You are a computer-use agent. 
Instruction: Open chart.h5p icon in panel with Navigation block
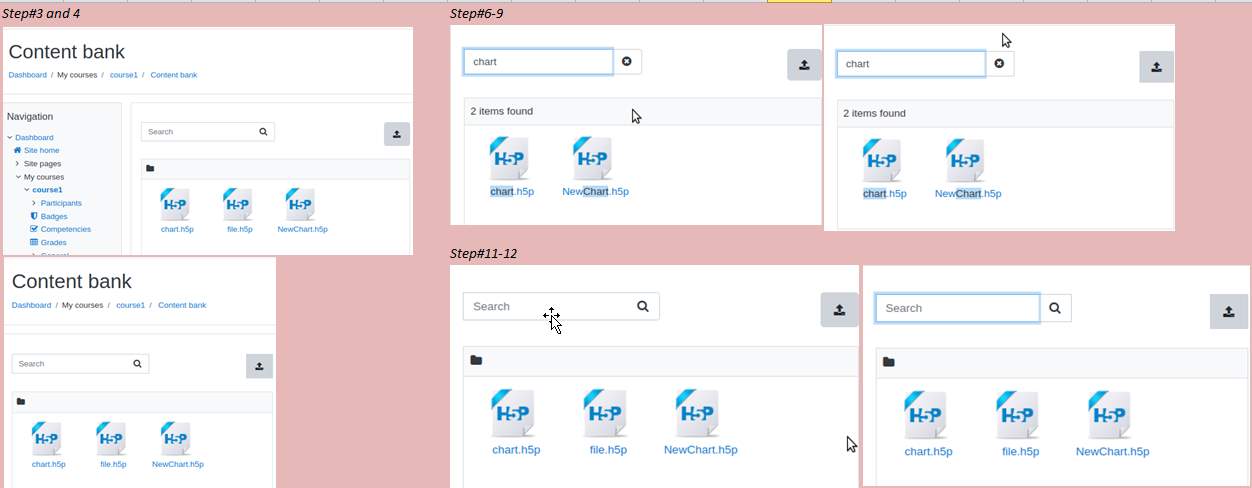[x=175, y=204]
